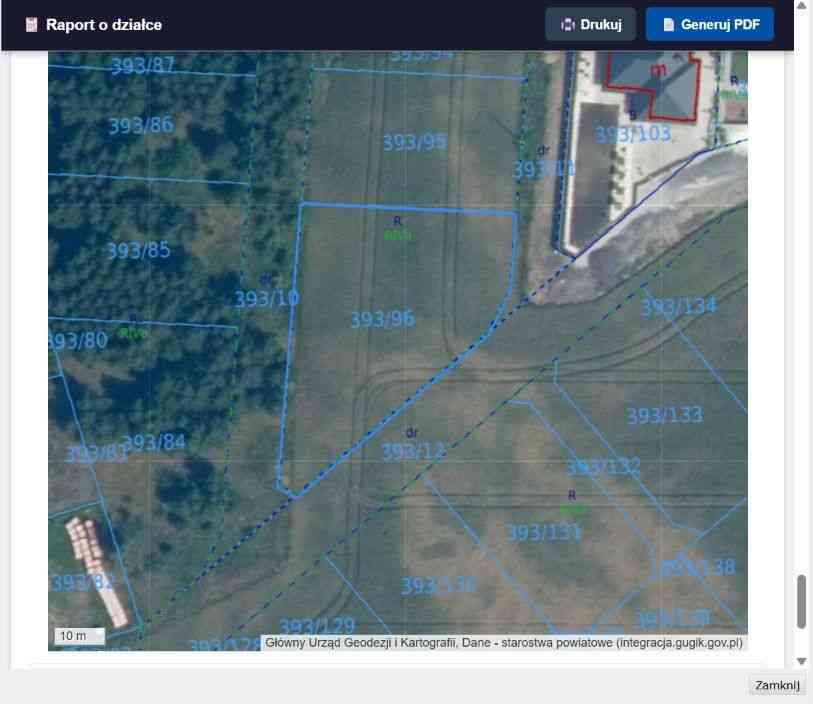Close dialog with Zamknij button

(x=777, y=685)
